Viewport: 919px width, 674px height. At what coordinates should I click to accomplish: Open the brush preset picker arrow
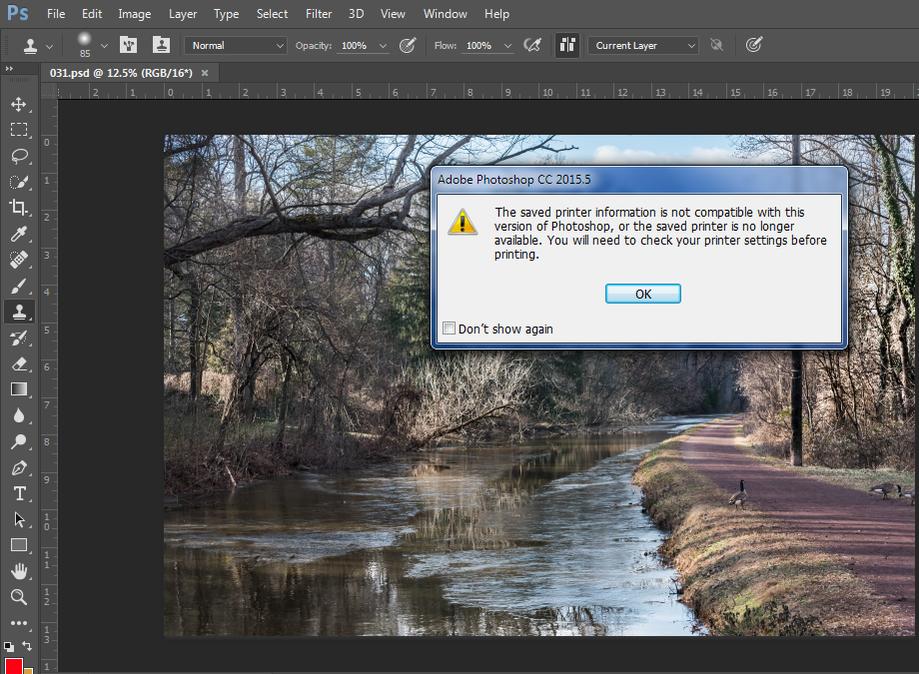104,45
